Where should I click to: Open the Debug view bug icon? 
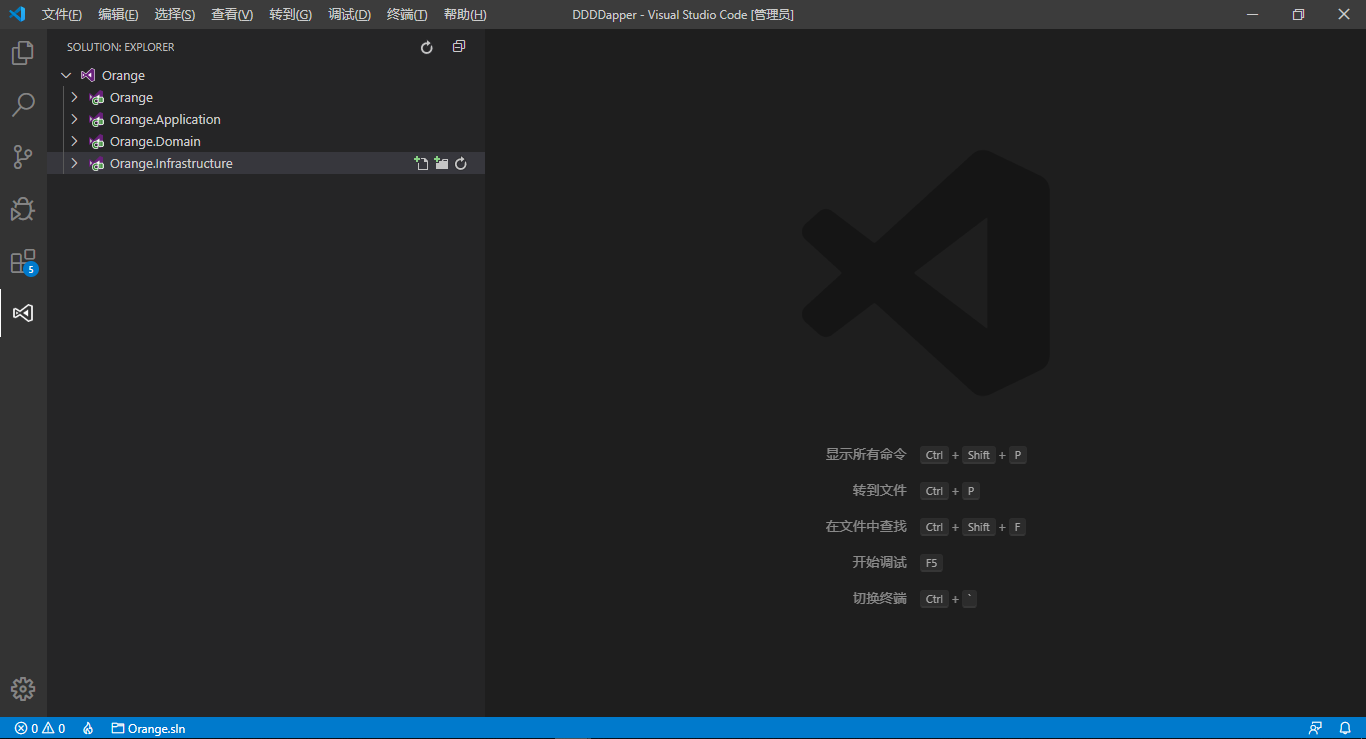(x=23, y=209)
